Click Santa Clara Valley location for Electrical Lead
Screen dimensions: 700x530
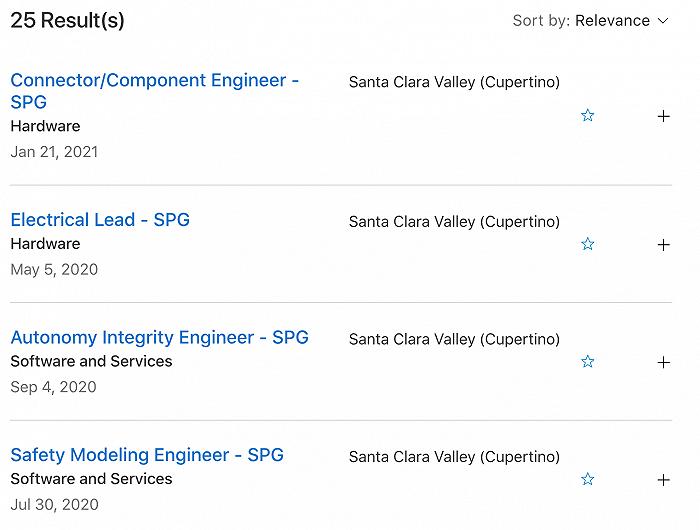pos(454,221)
